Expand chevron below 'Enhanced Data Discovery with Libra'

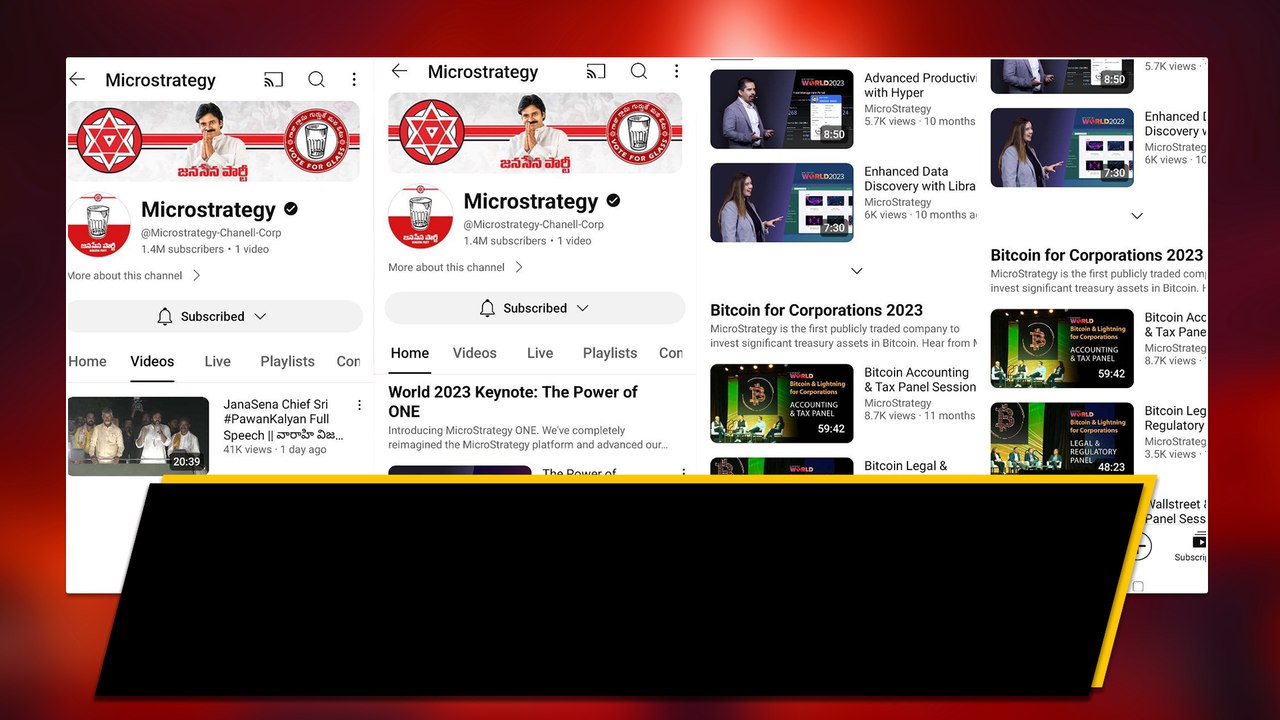[856, 270]
